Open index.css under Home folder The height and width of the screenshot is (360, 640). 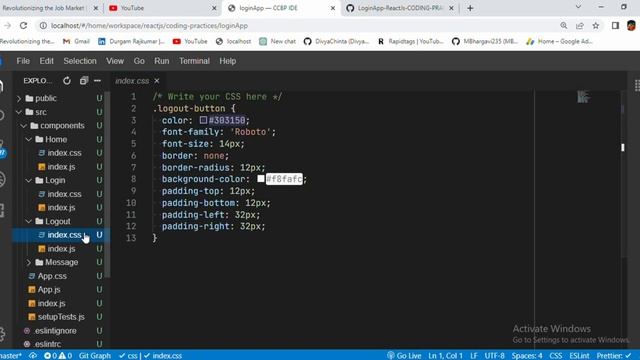click(64, 153)
